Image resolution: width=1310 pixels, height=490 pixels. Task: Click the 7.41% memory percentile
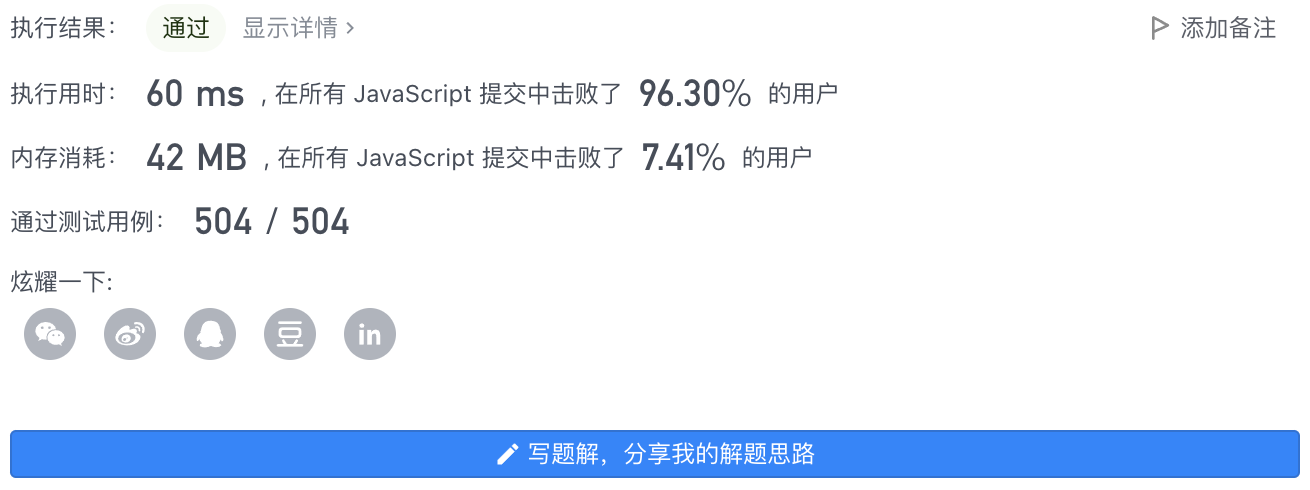[x=683, y=157]
